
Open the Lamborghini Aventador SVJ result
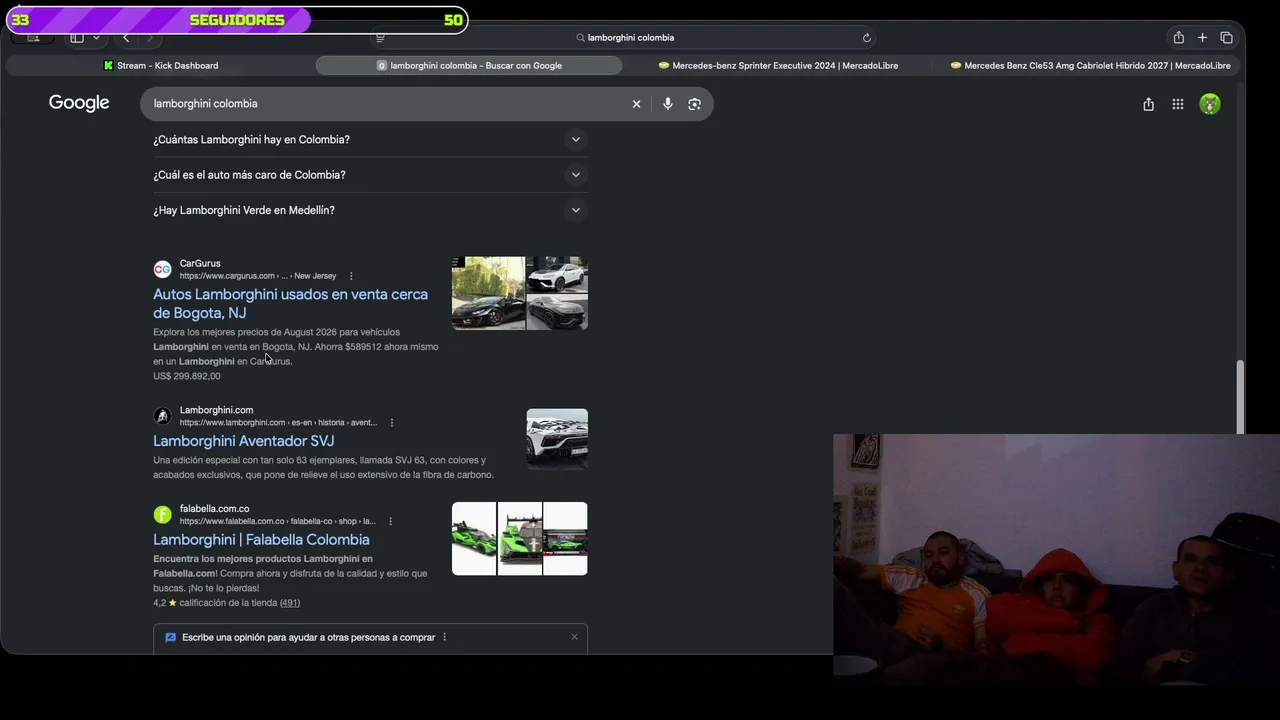[243, 441]
